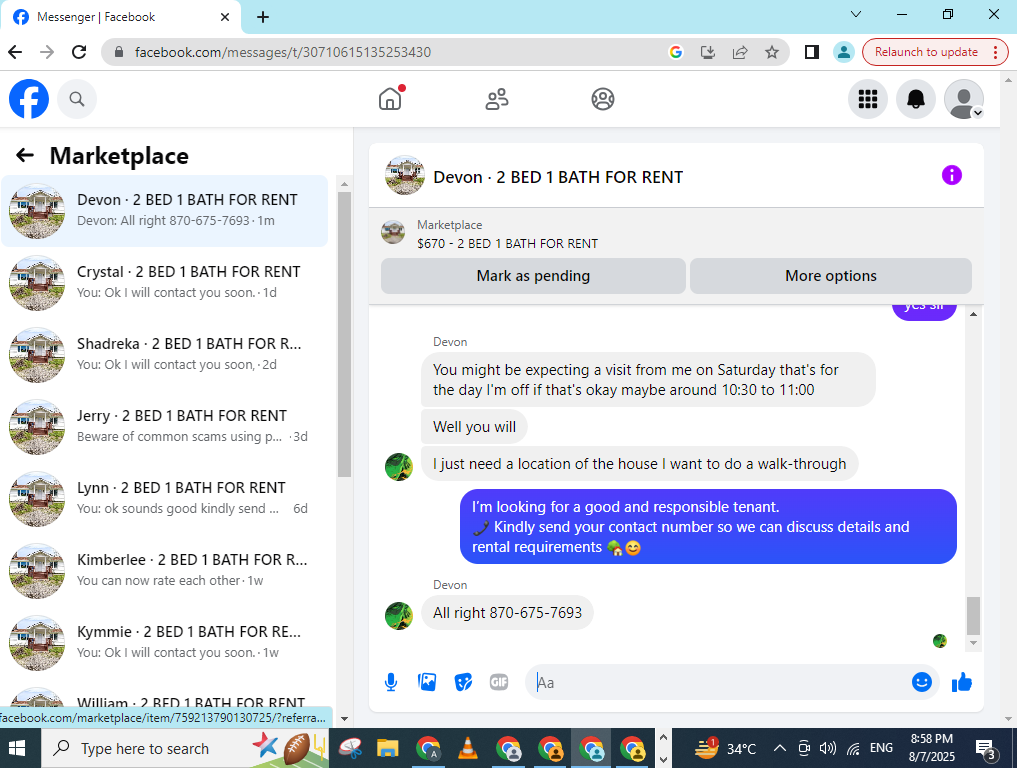
Task: Click the 'Well you will' message bubble
Action: tap(474, 427)
